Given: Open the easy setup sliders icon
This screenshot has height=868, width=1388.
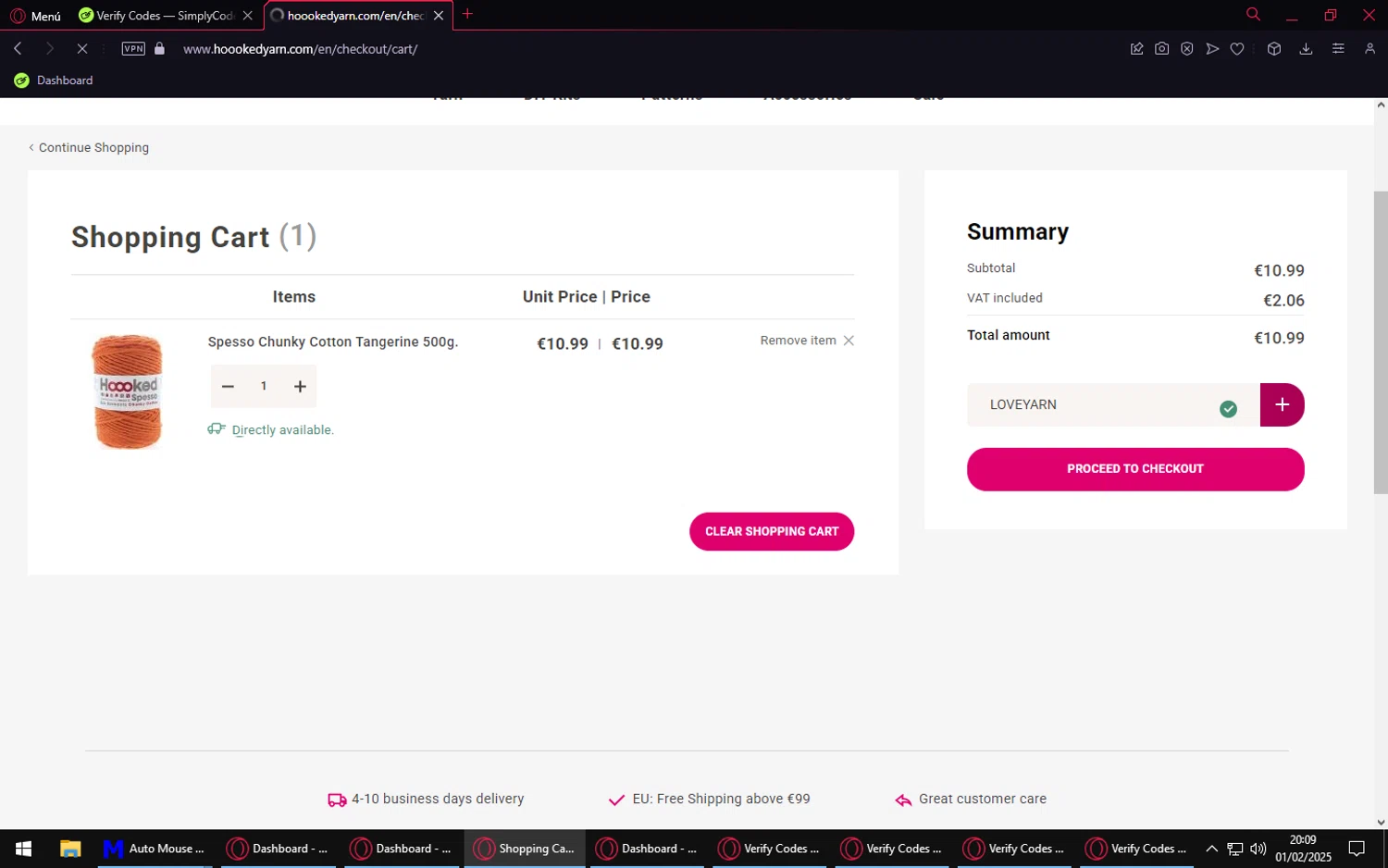Looking at the screenshot, I should click(1338, 48).
